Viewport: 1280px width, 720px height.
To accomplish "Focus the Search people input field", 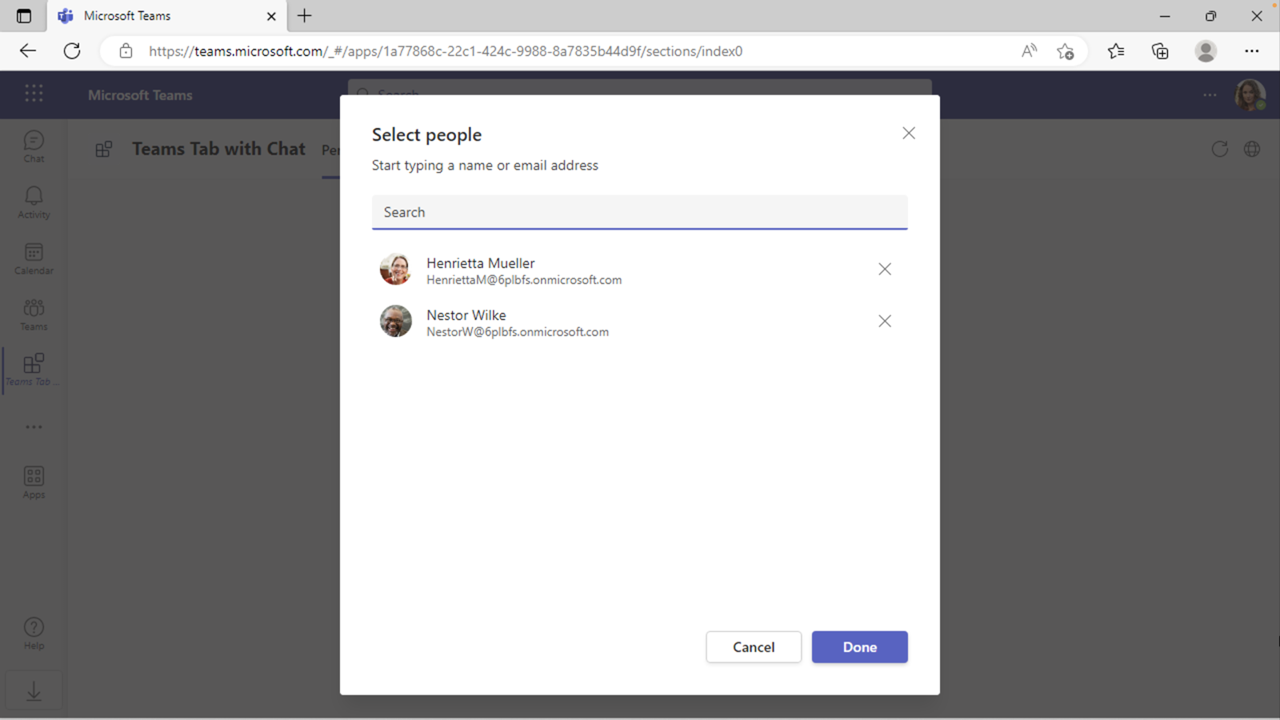I will pos(640,212).
